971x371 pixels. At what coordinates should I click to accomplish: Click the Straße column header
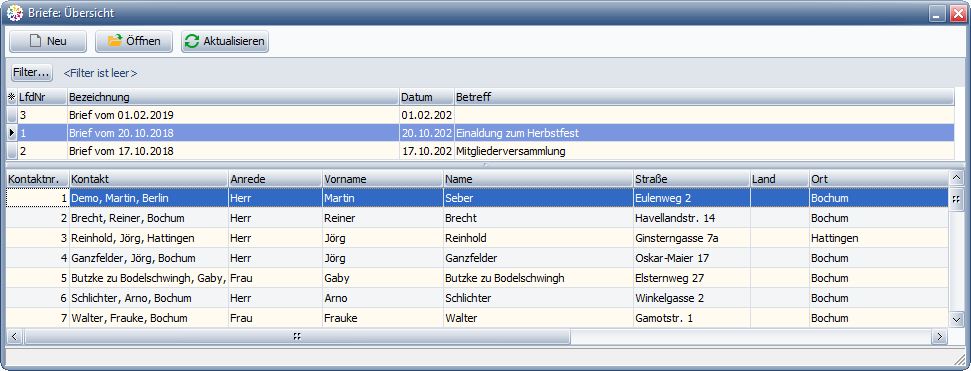point(691,178)
